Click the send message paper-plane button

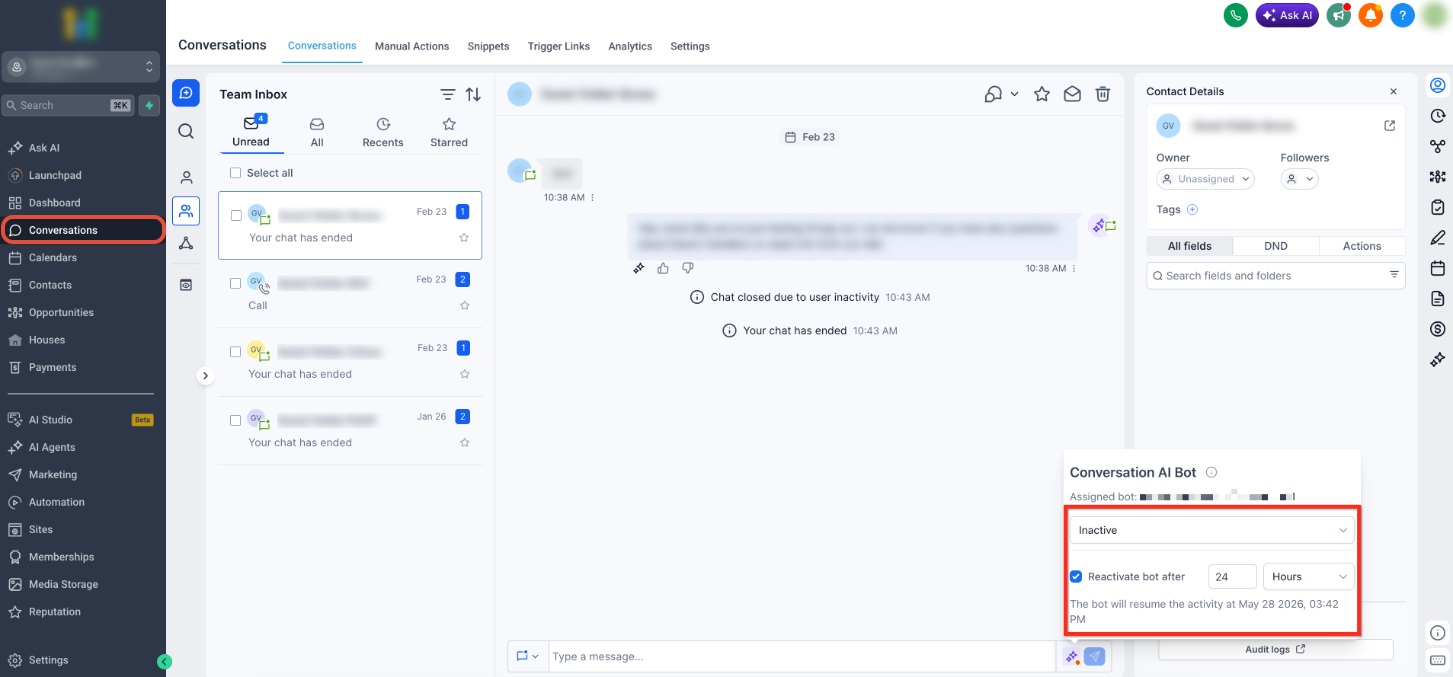click(1095, 657)
